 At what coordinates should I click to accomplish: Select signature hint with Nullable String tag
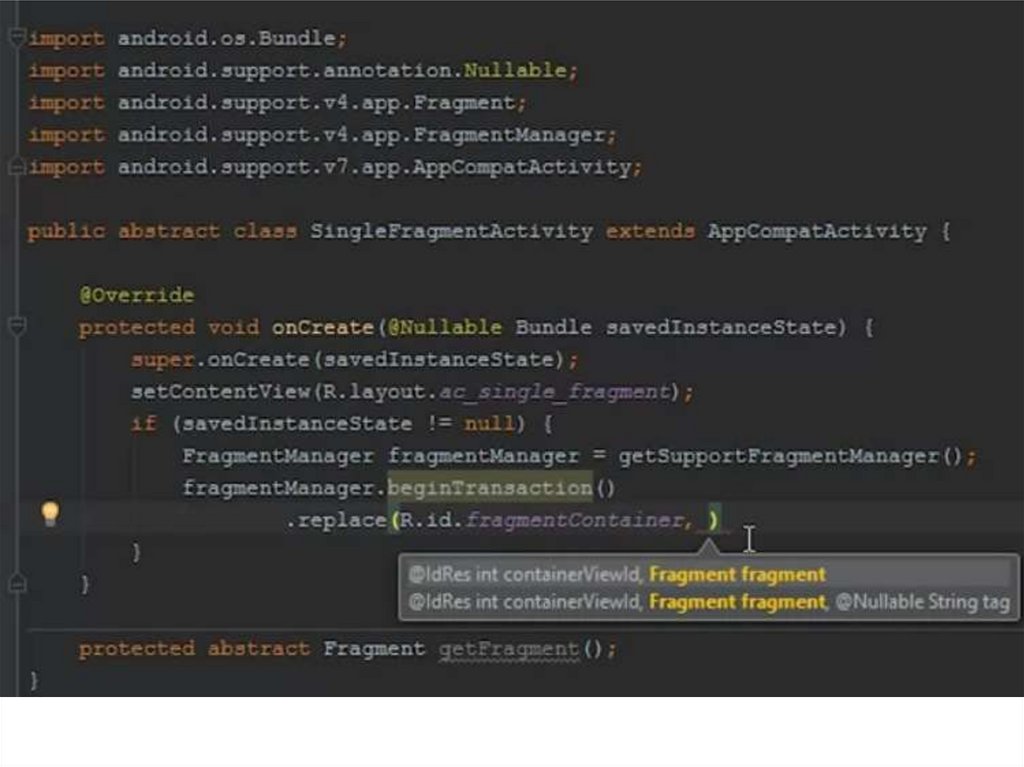[708, 602]
